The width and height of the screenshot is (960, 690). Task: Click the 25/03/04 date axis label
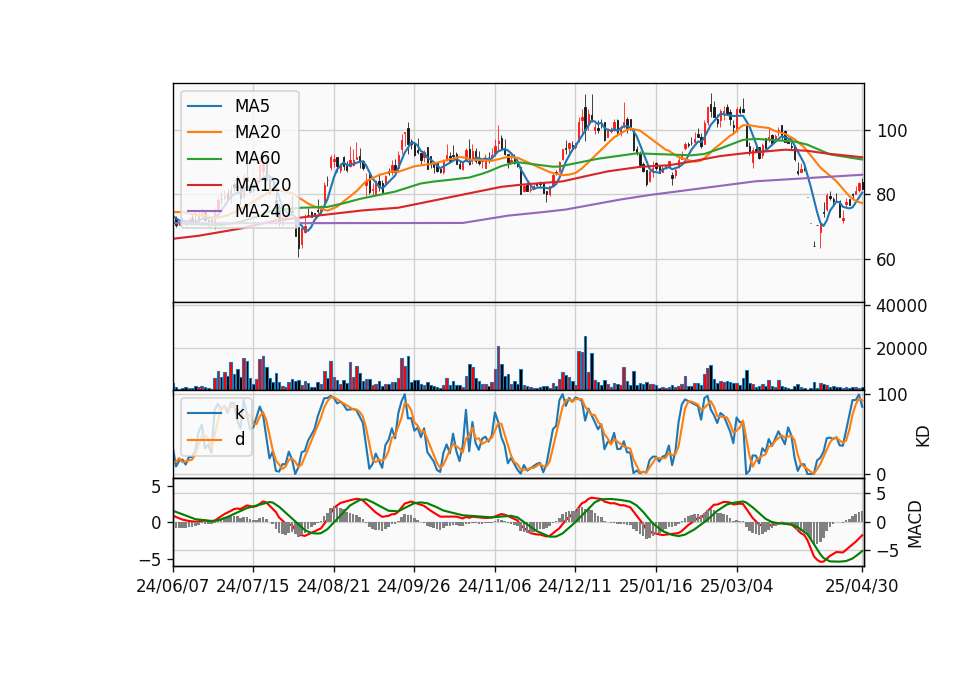(737, 586)
